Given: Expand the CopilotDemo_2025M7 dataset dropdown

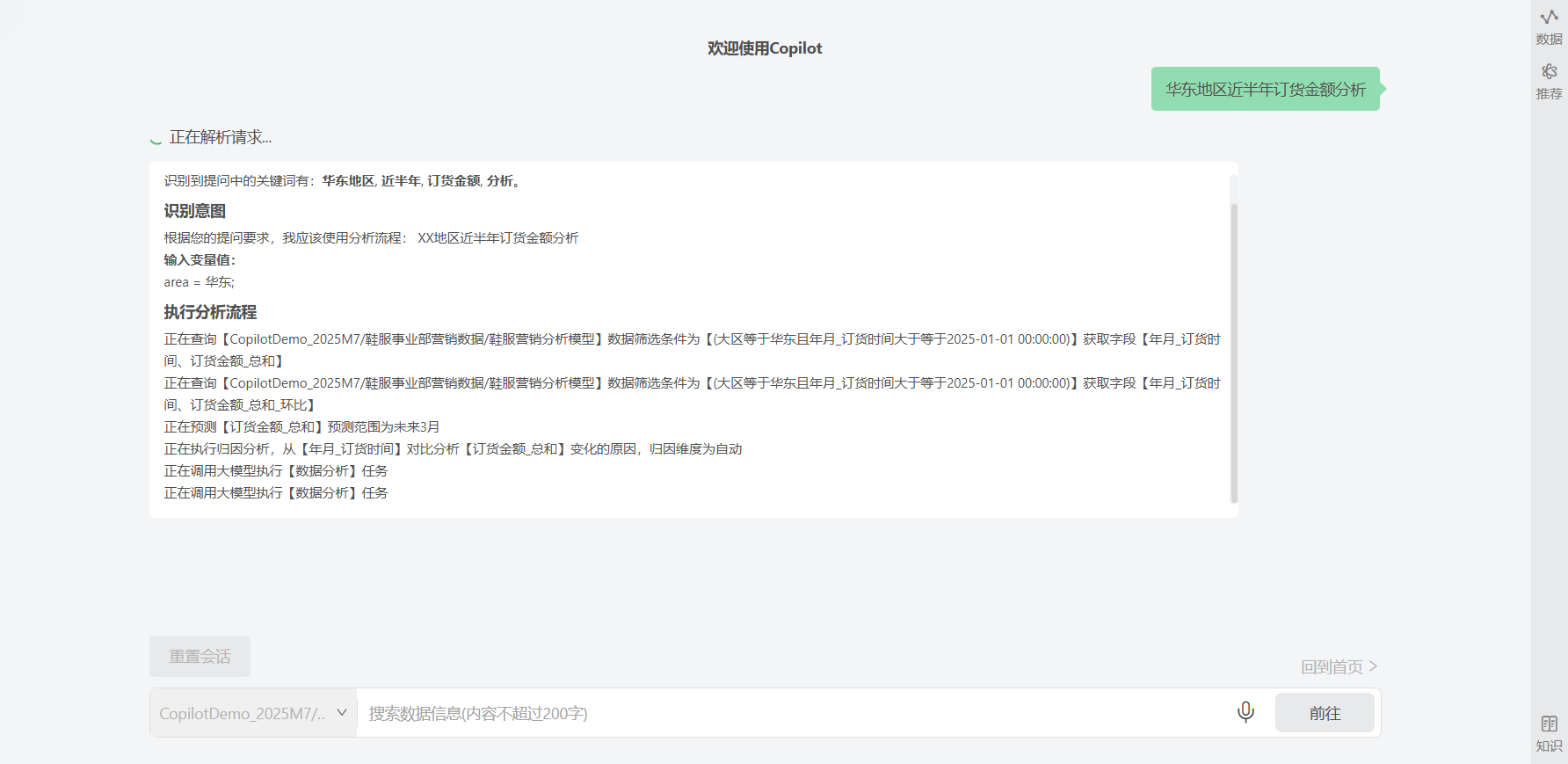Looking at the screenshot, I should [253, 713].
